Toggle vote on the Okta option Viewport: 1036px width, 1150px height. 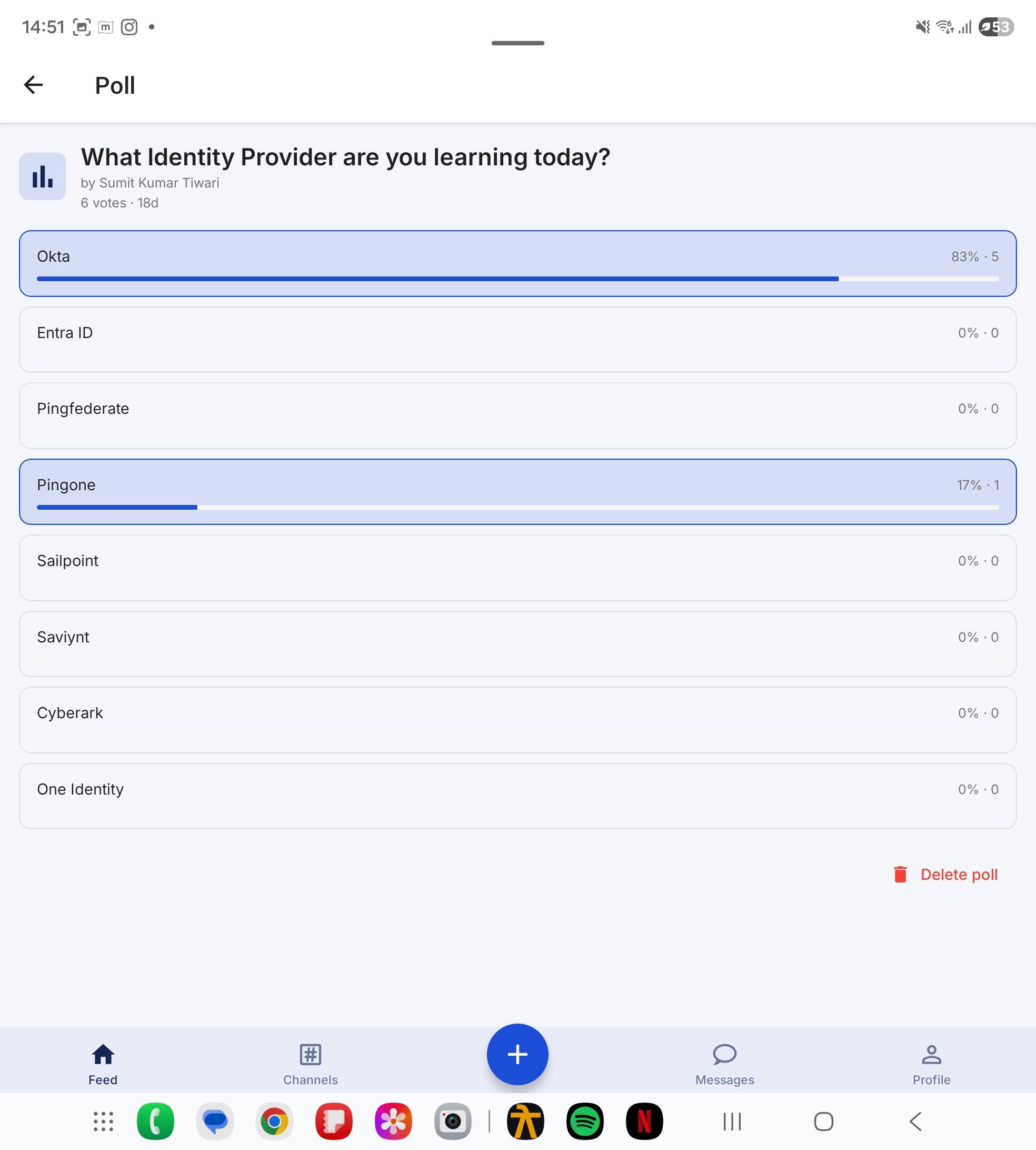click(517, 264)
